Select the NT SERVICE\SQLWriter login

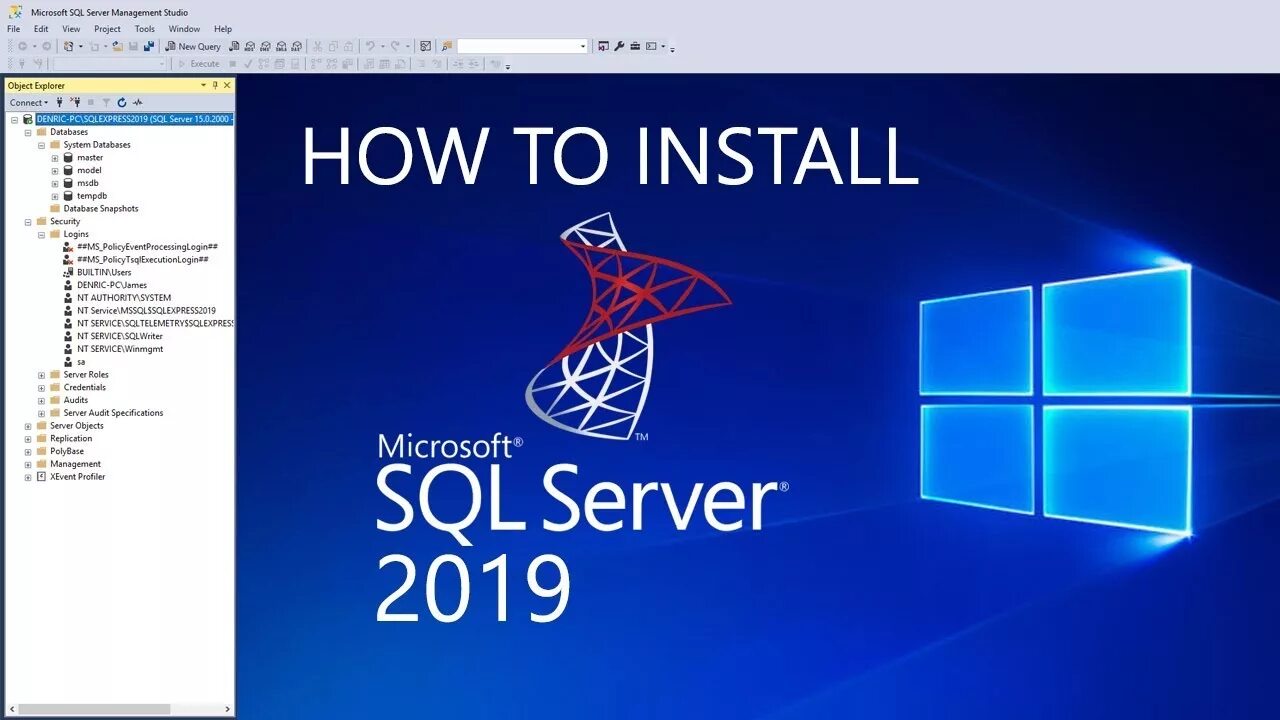pyautogui.click(x=120, y=336)
